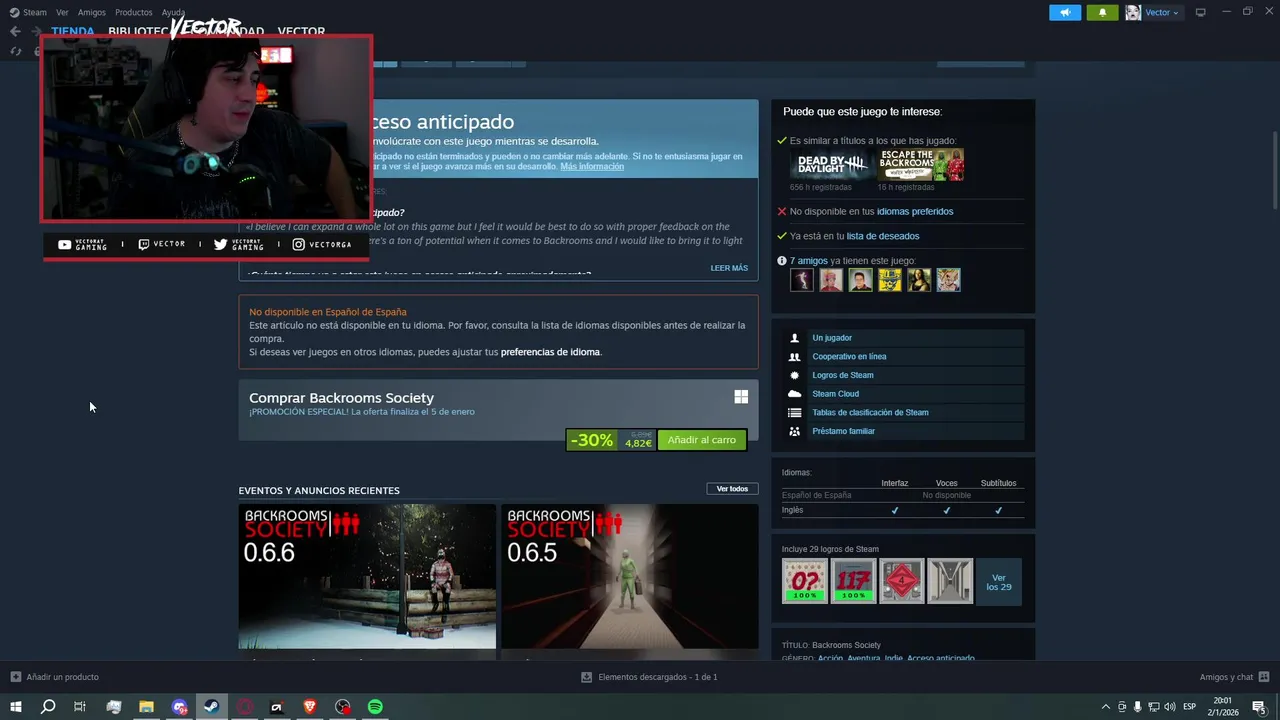View the gray hallway achievement icon
1280x720 pixels.
[x=950, y=581]
